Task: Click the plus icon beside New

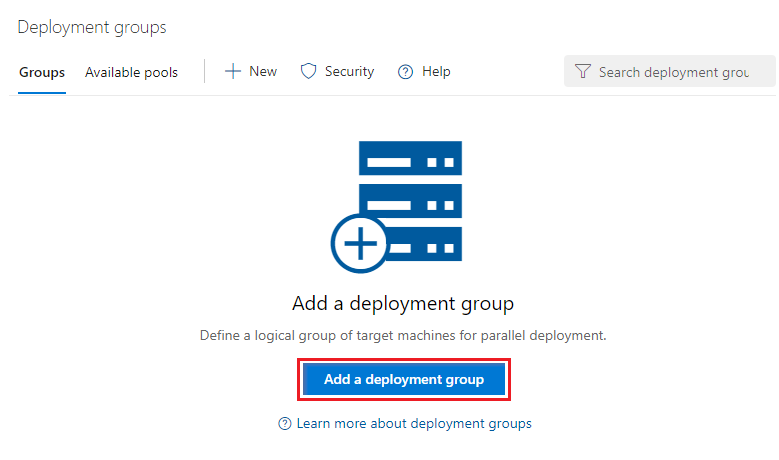Action: [233, 71]
